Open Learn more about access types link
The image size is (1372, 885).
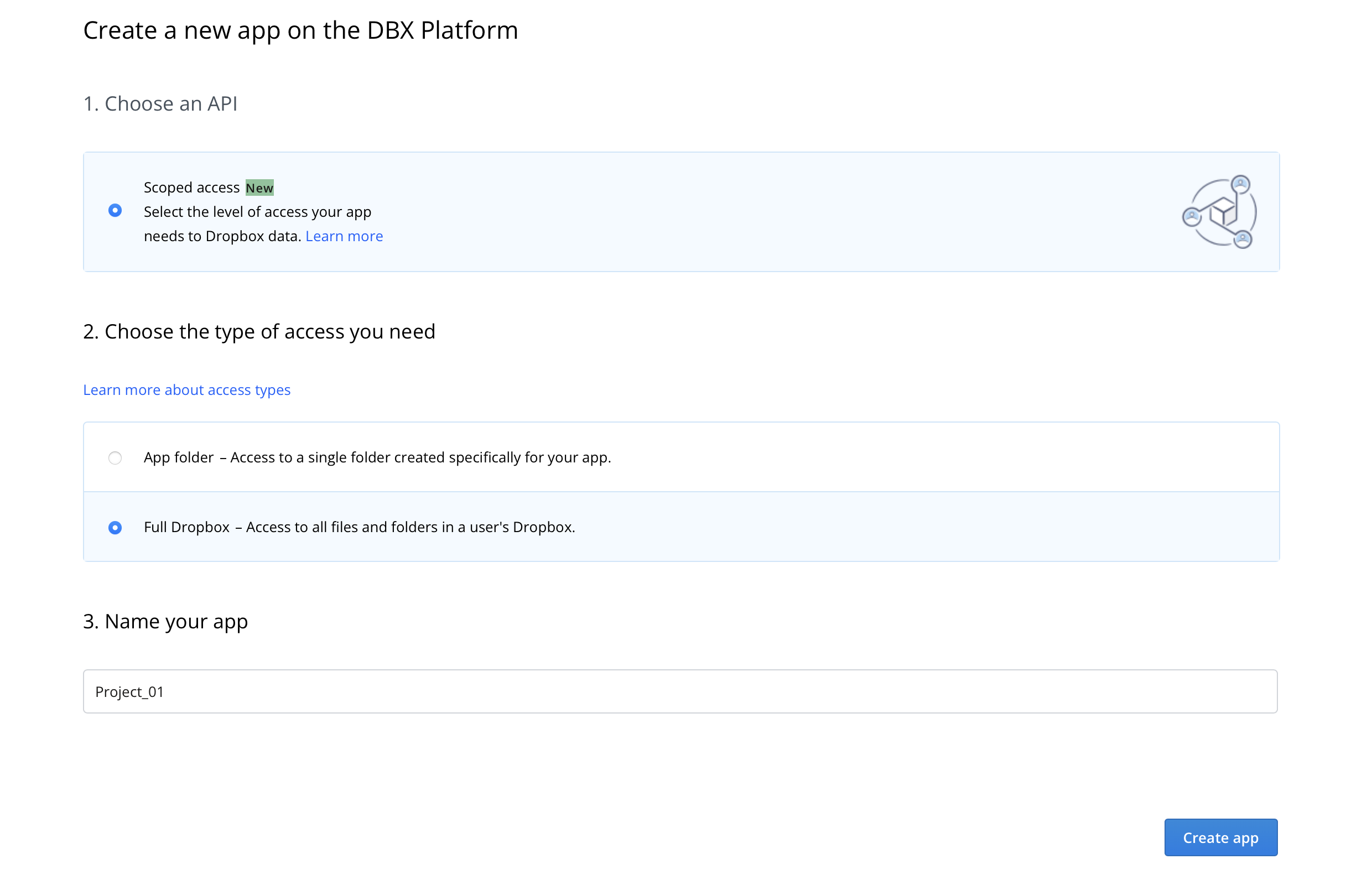[x=187, y=390]
